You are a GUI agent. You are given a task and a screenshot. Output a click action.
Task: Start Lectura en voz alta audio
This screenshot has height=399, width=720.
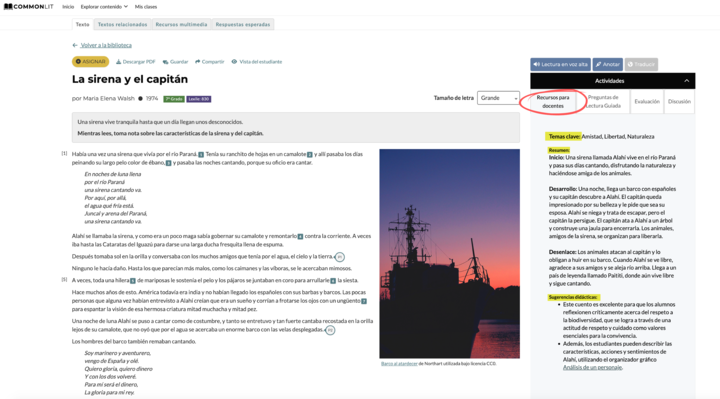pyautogui.click(x=560, y=64)
